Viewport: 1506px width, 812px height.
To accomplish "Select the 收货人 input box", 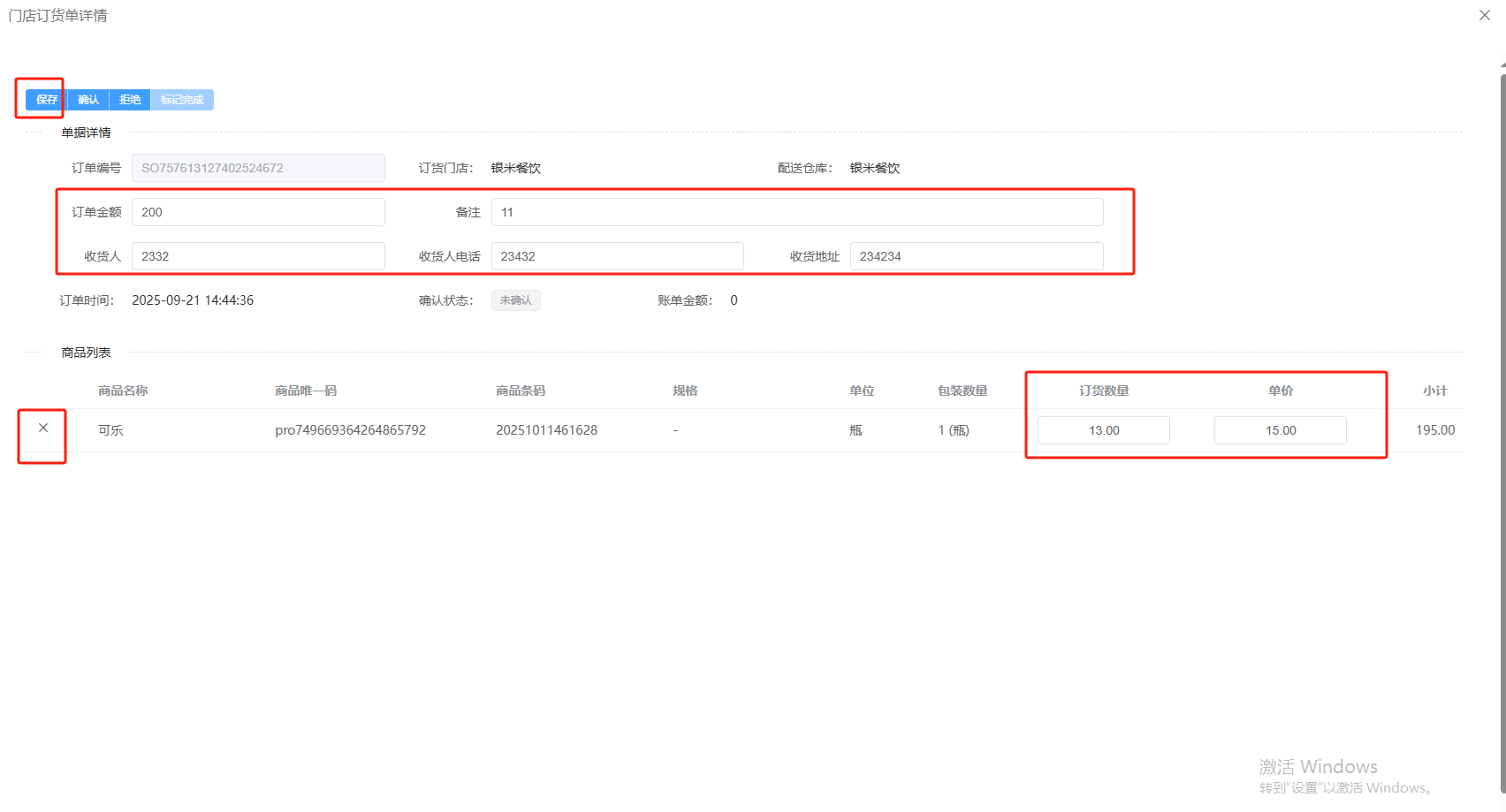I will point(258,256).
